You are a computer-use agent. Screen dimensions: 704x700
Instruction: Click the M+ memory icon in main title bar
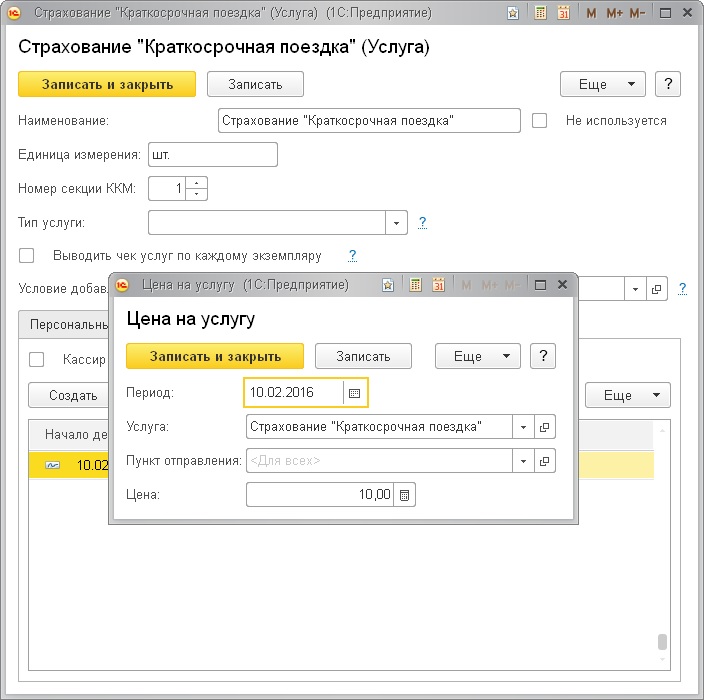615,14
